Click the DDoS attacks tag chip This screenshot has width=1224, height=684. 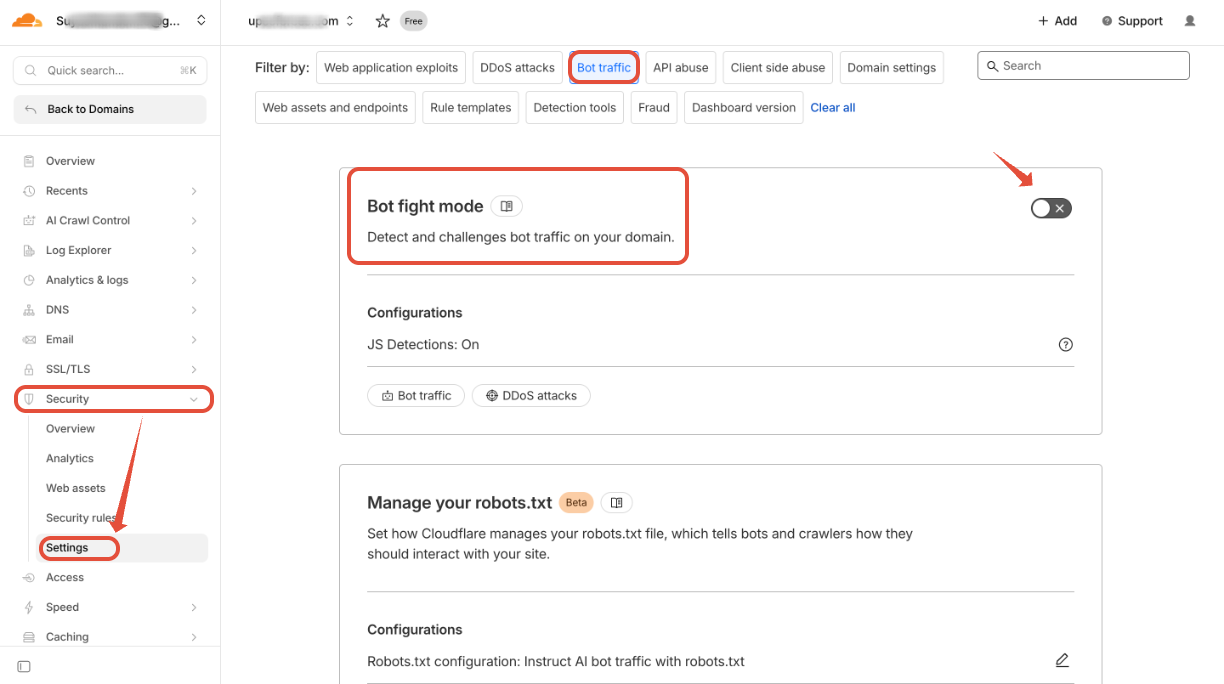(x=531, y=396)
